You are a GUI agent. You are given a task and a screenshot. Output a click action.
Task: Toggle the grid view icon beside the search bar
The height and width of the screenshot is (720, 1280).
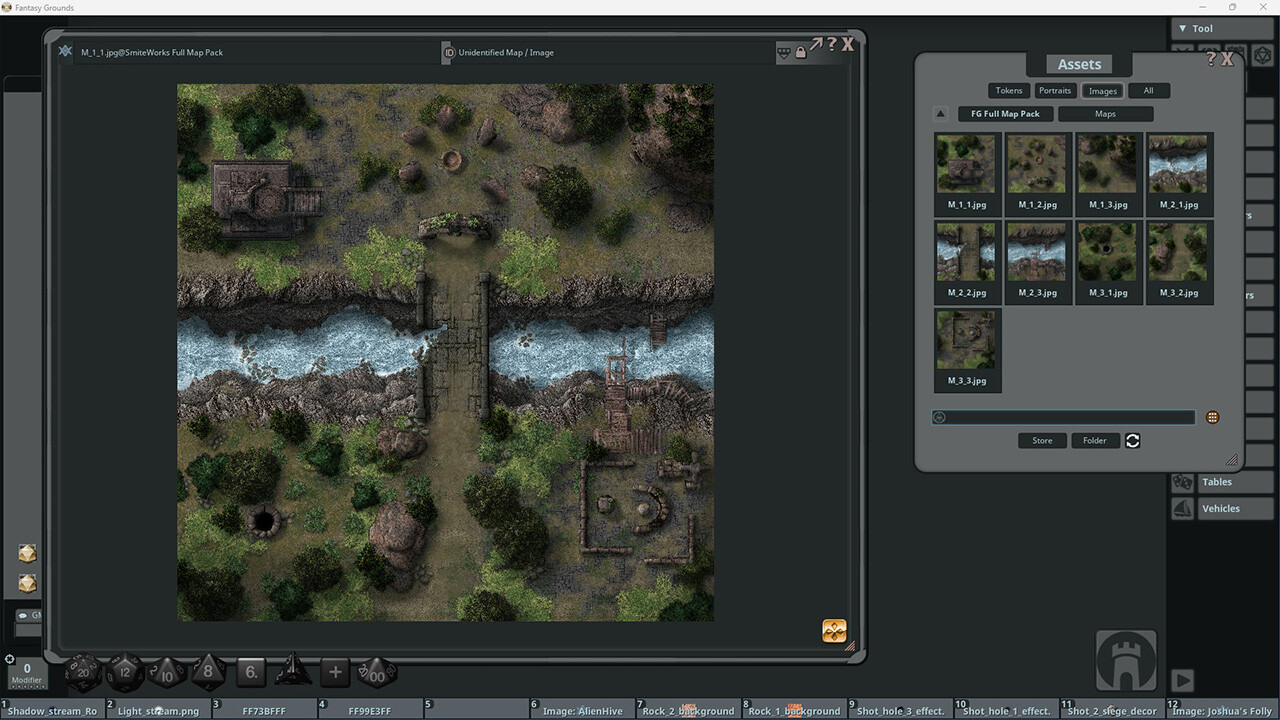(1212, 417)
